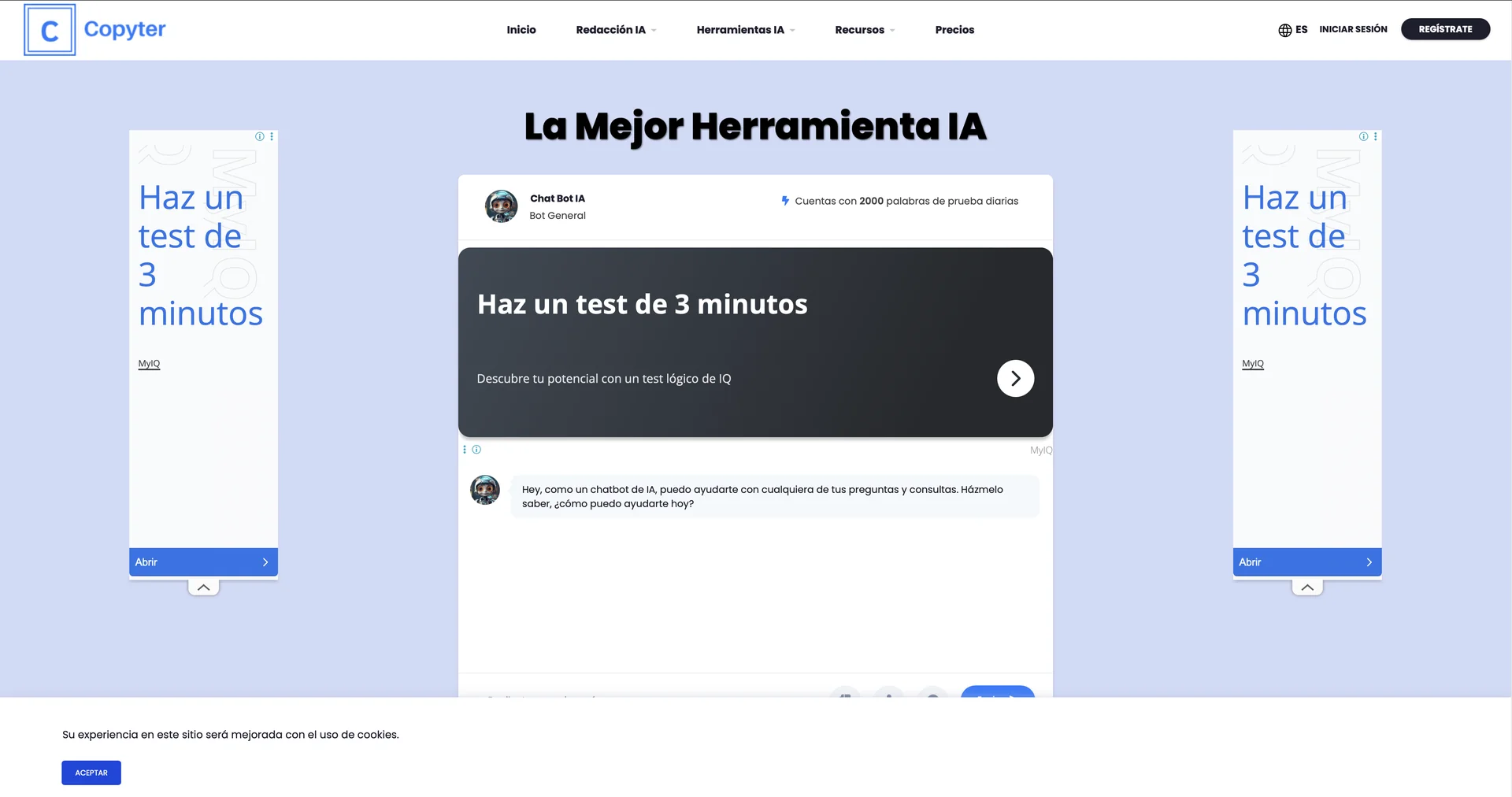Expand the Herramientas IA dropdown menu
1512x797 pixels.
coord(745,30)
